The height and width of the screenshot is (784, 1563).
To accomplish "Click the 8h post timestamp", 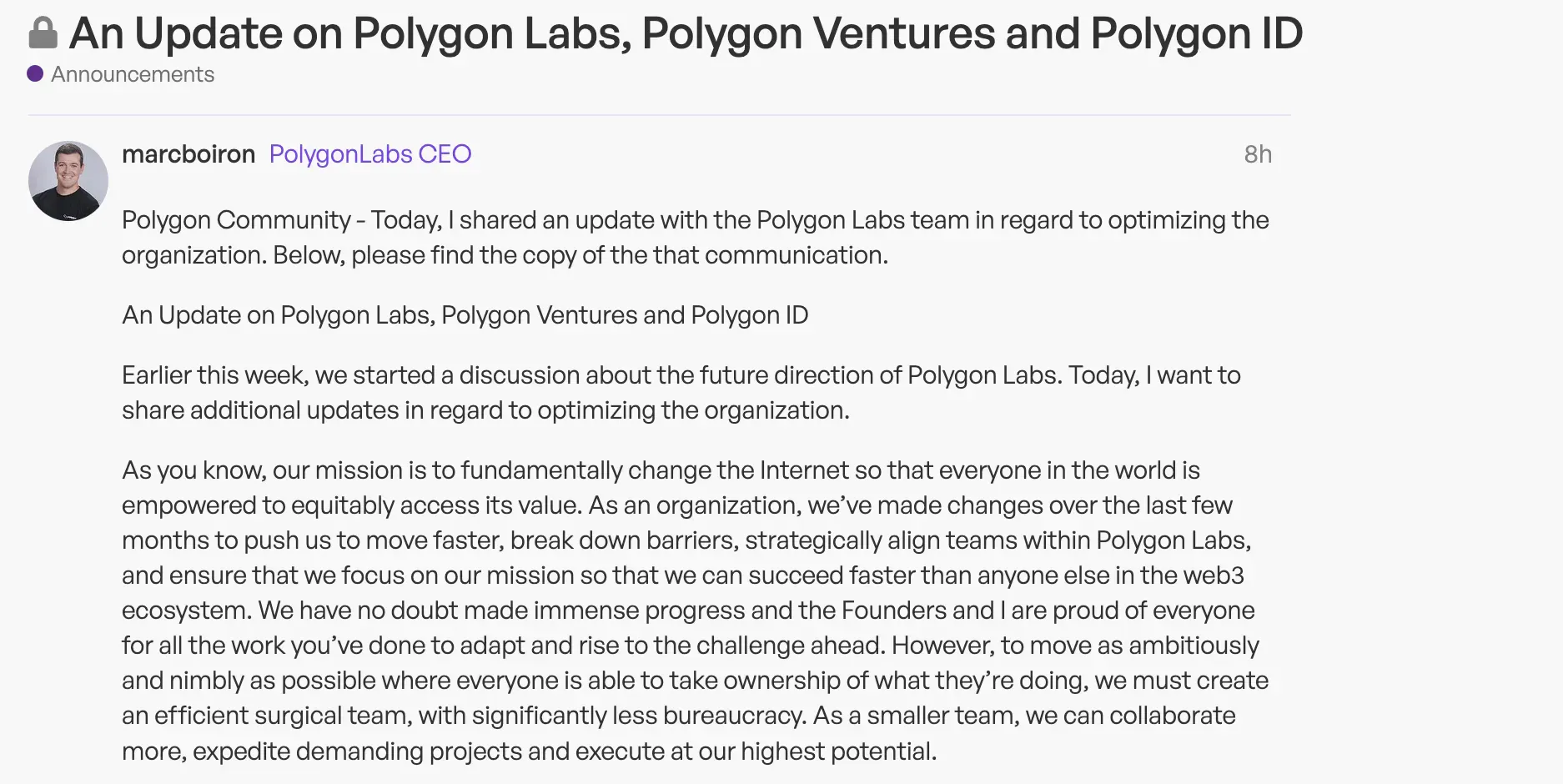I will 1258,154.
